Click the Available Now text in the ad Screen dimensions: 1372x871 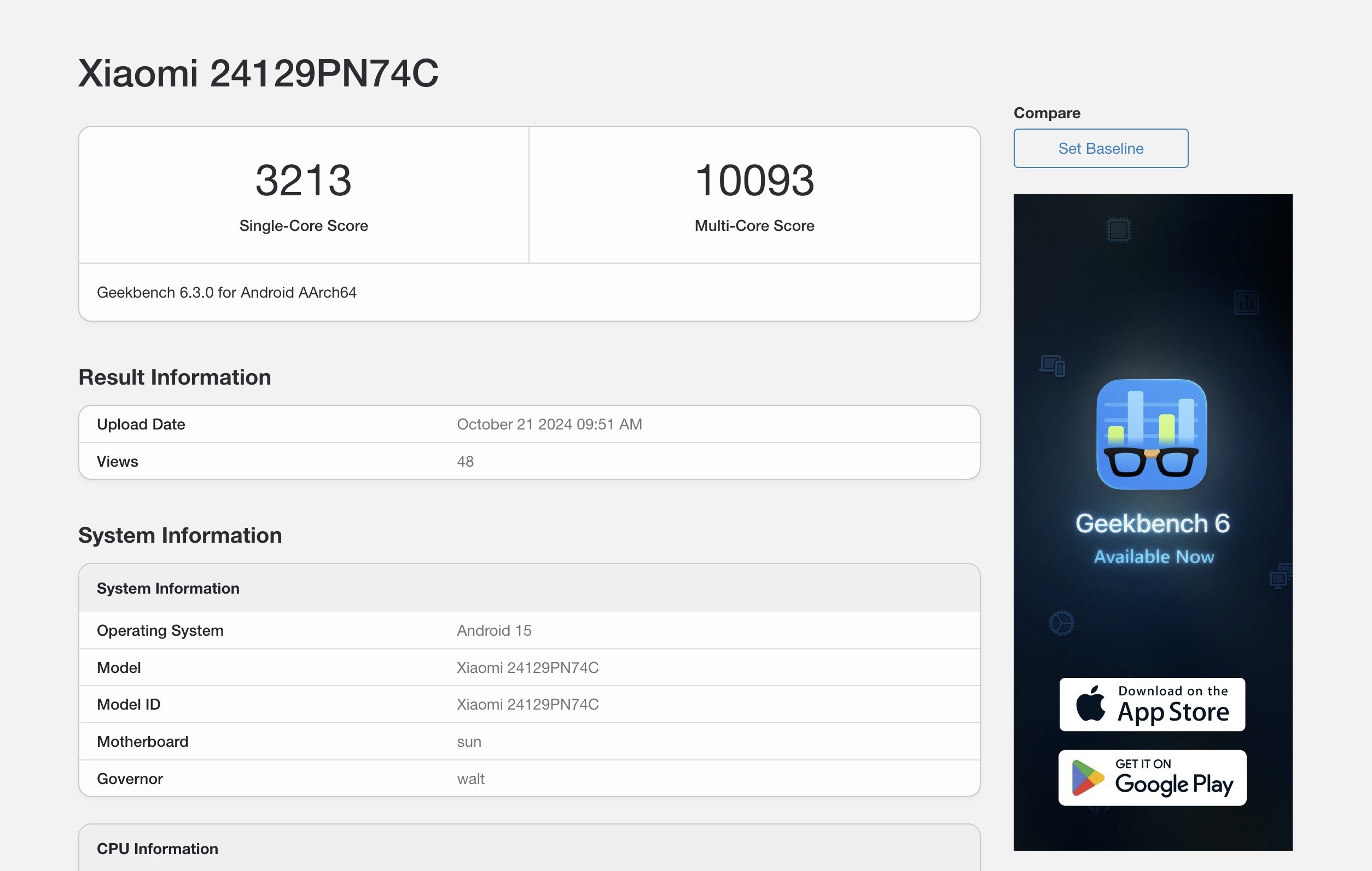pos(1154,556)
